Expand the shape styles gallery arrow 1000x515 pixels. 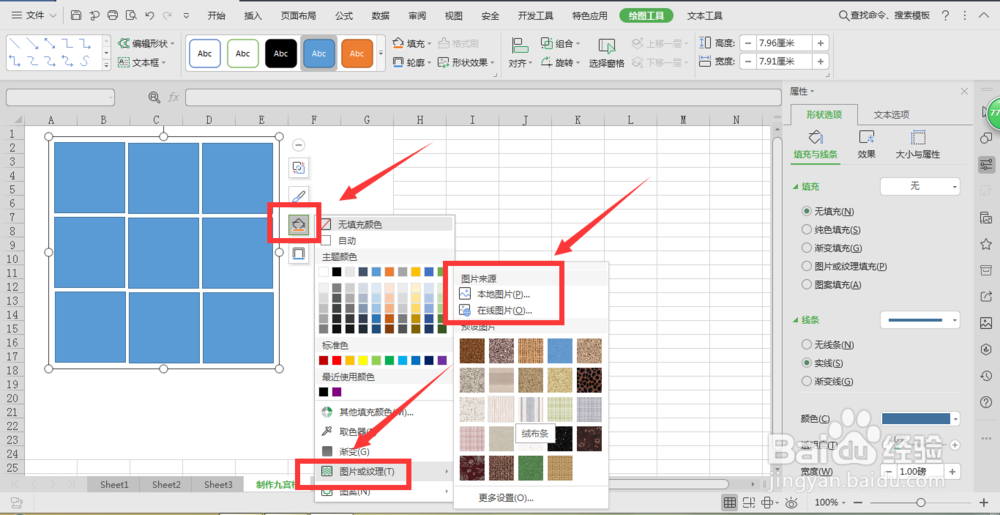pyautogui.click(x=381, y=52)
